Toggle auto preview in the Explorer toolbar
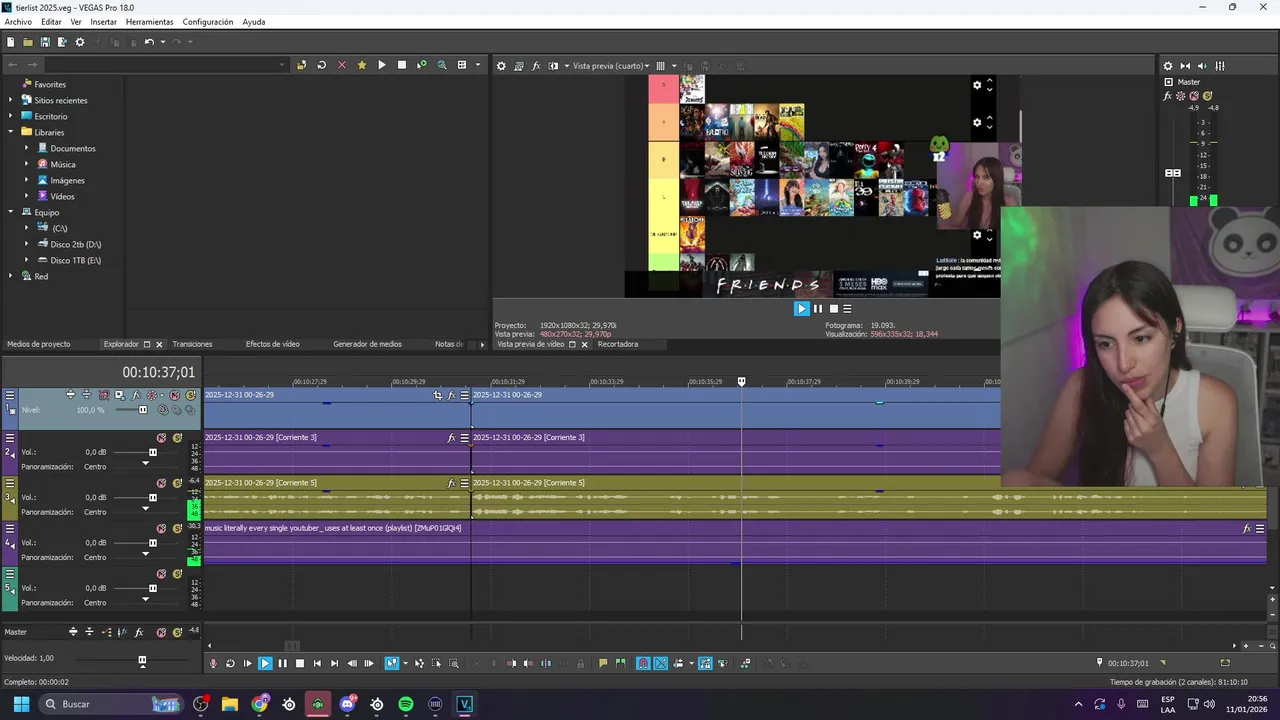The width and height of the screenshot is (1280, 720). coord(421,65)
